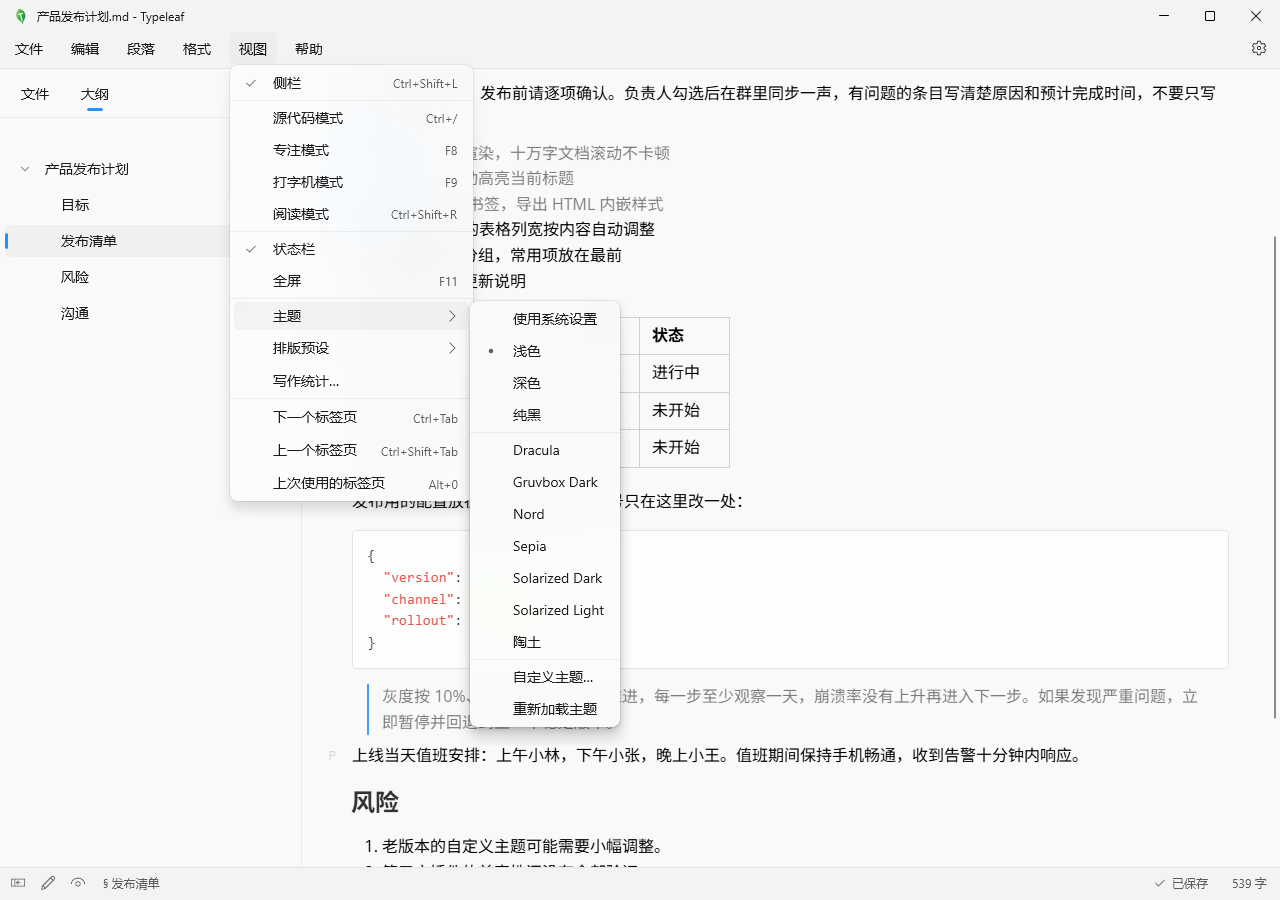1280x900 pixels.
Task: Choose 源代码模式 from the view menu
Action: pyautogui.click(x=351, y=118)
